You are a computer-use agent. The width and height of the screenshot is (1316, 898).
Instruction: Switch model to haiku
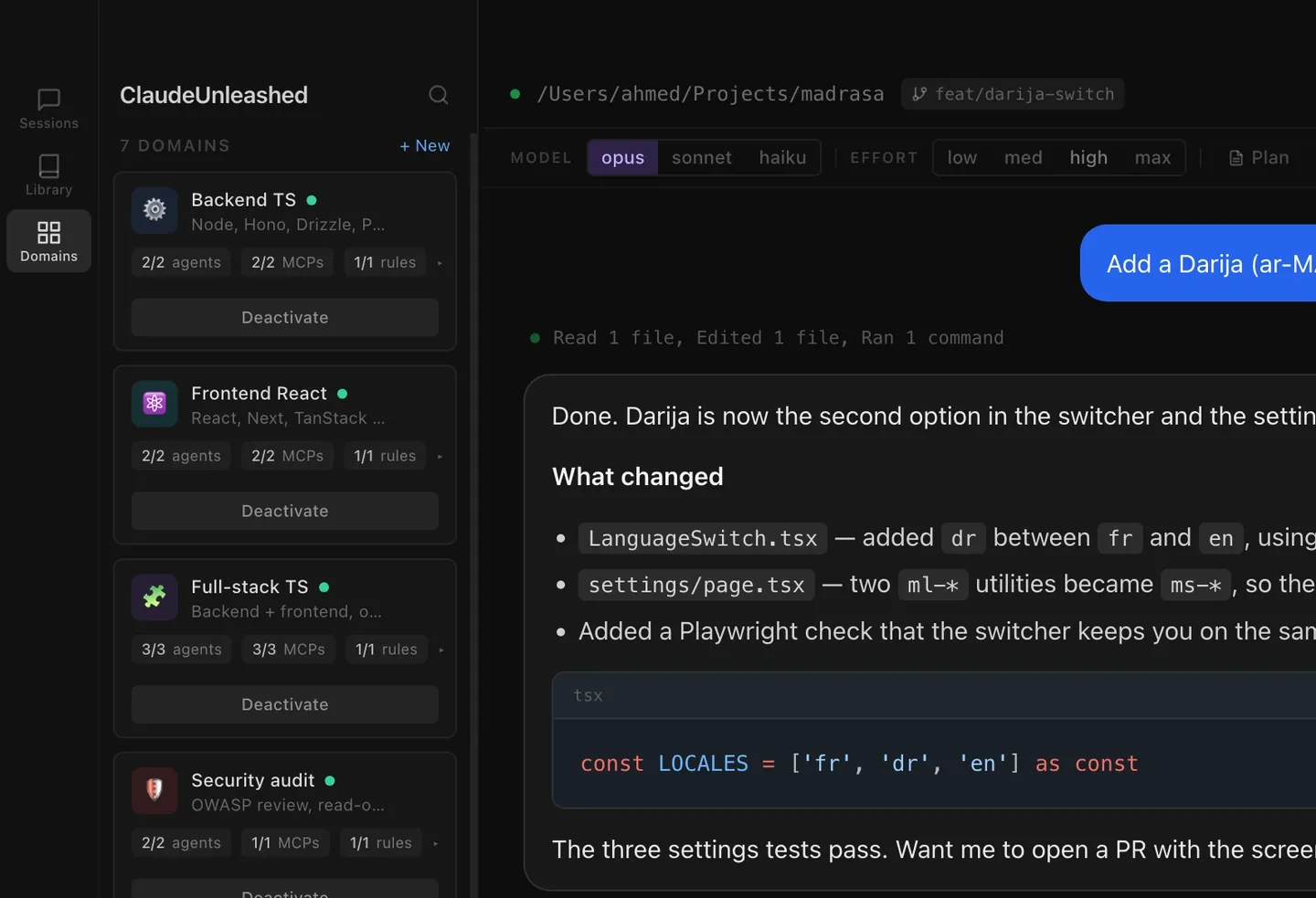[782, 157]
